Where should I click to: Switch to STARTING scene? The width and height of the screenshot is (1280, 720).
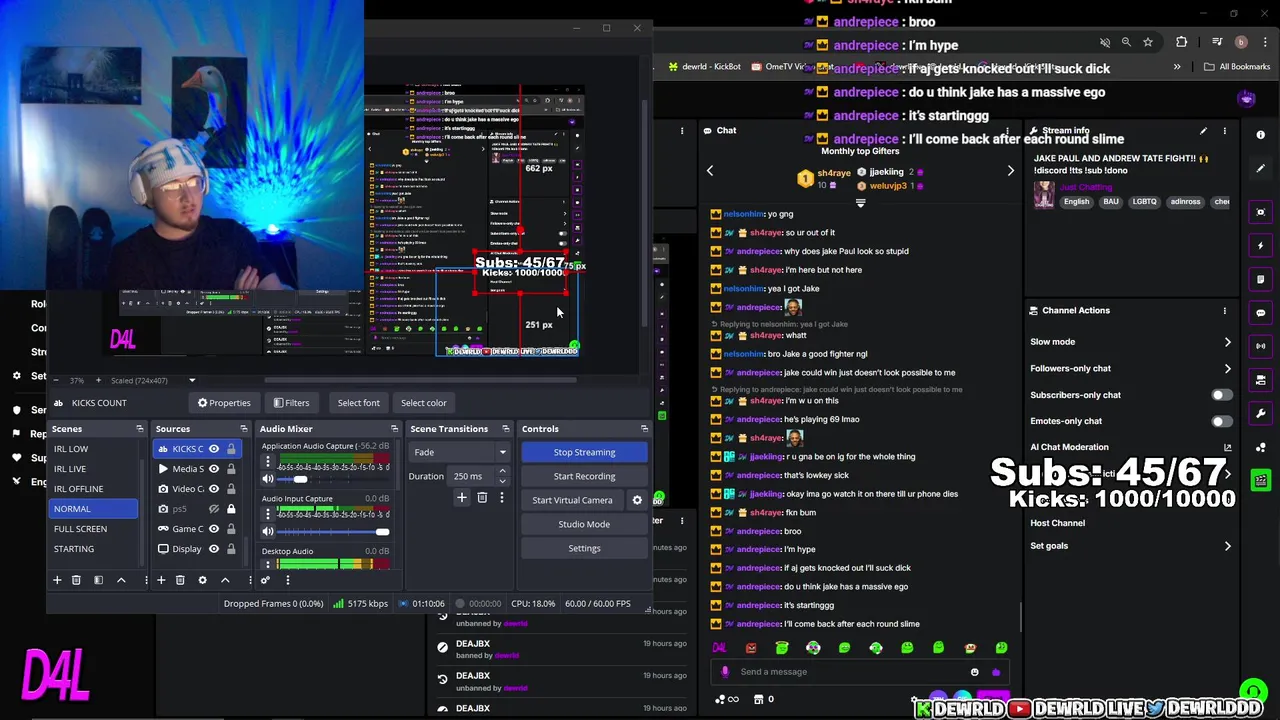click(74, 549)
